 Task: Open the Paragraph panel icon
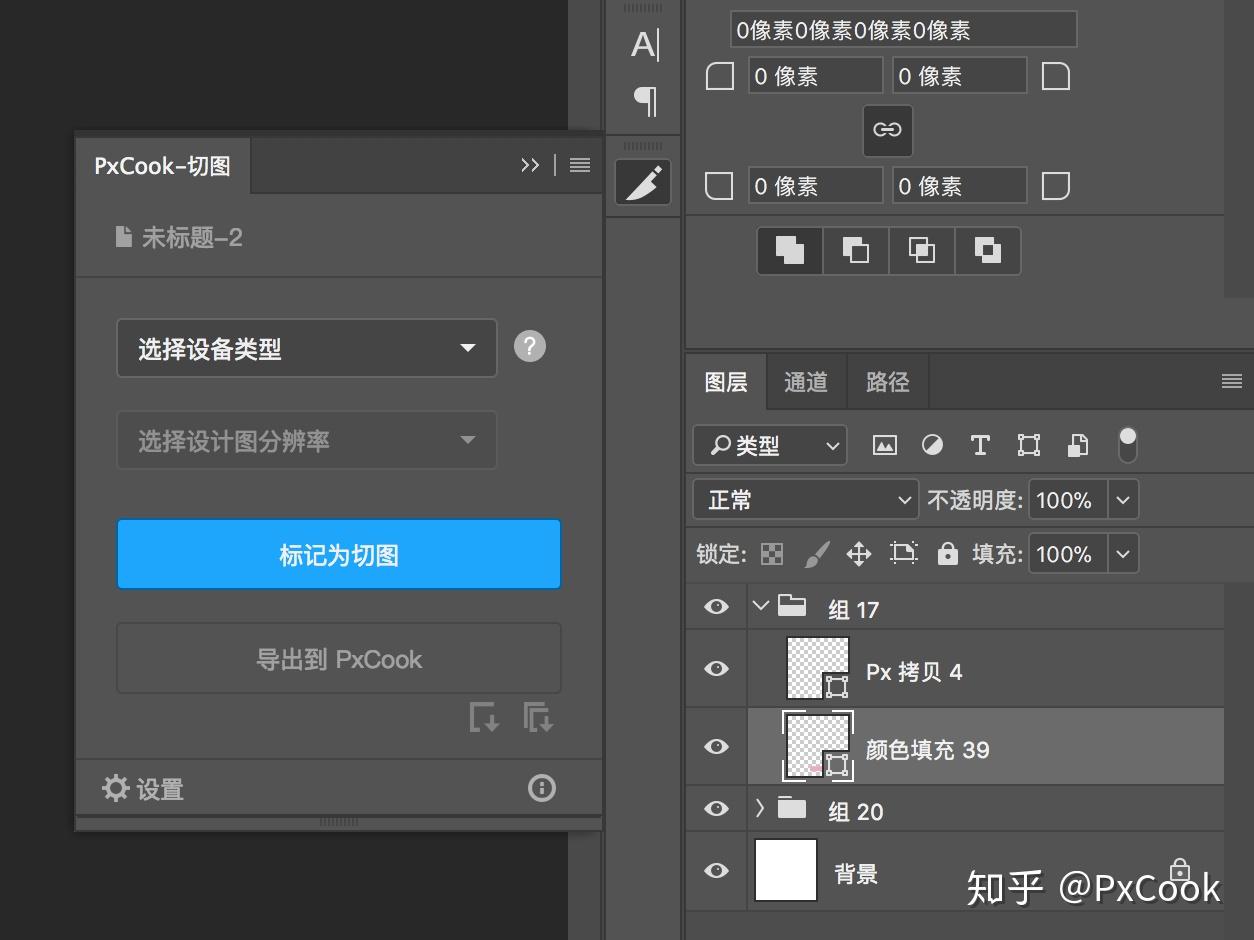click(645, 101)
